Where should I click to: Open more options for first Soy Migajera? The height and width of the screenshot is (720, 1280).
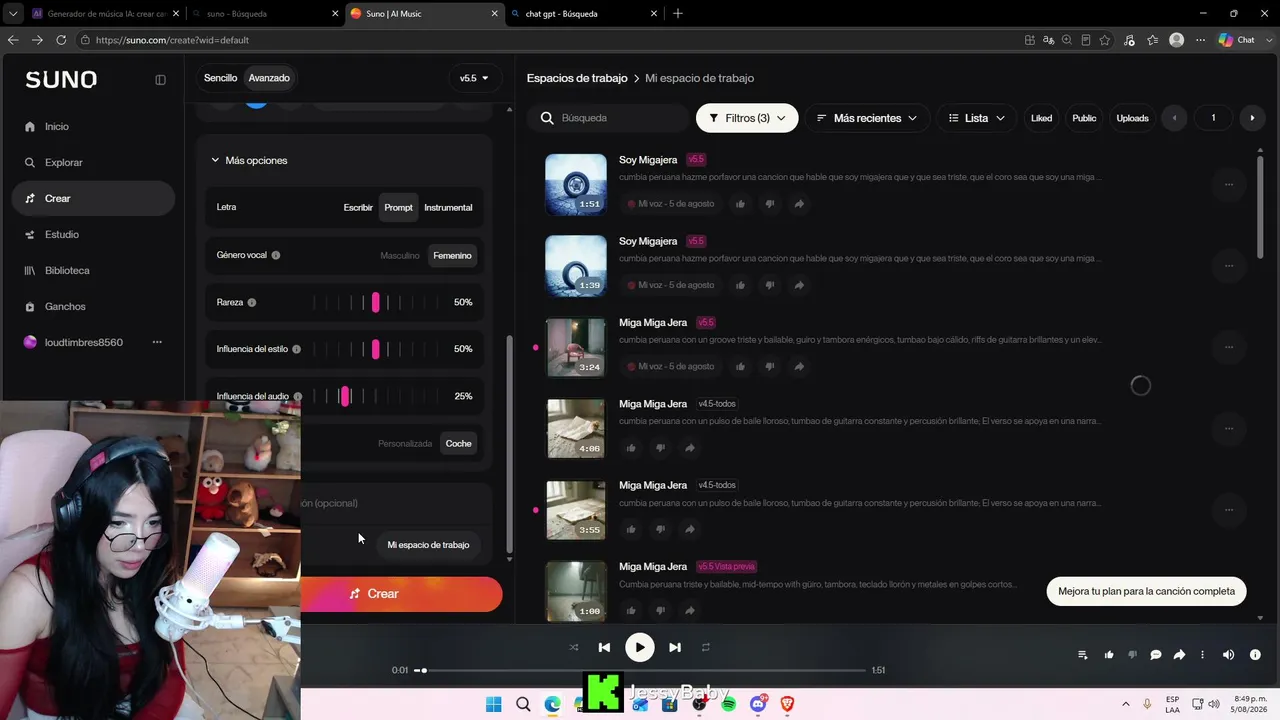tap(1229, 184)
